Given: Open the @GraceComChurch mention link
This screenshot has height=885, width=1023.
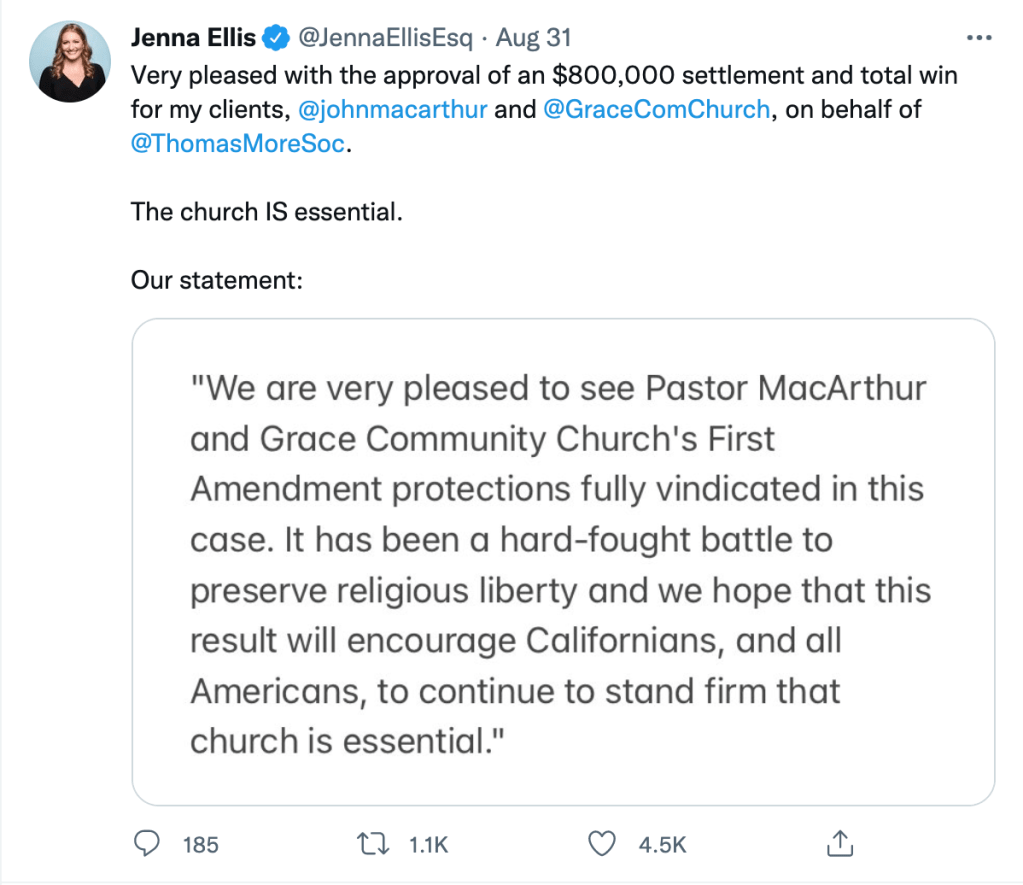Looking at the screenshot, I should [x=657, y=109].
